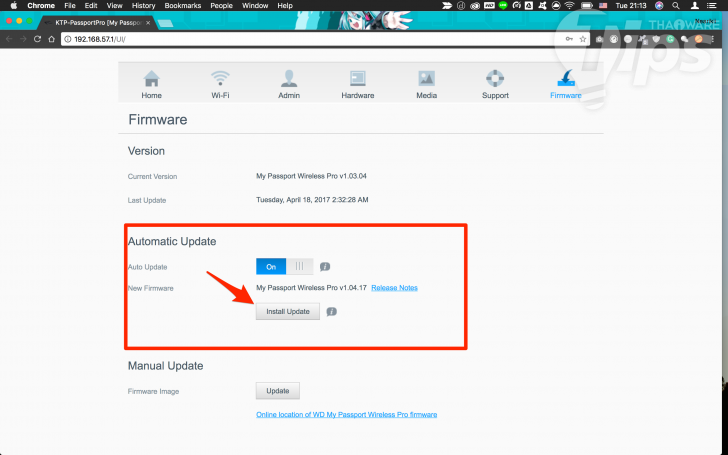Select current version text v1.03.04
The image size is (728, 455).
[x=312, y=176]
